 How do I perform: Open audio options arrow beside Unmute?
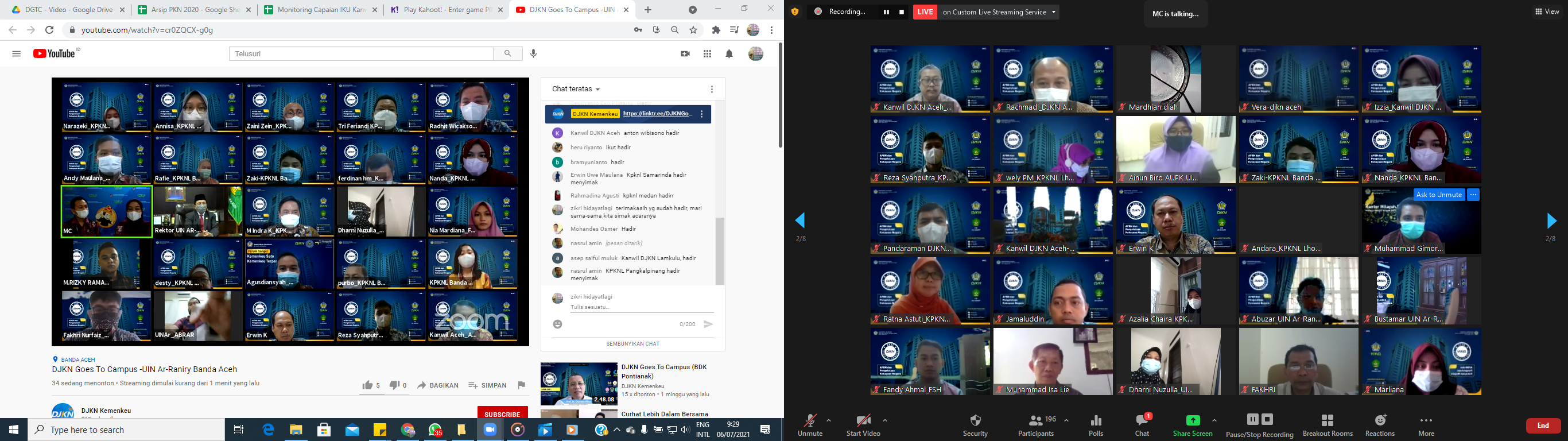pos(829,420)
